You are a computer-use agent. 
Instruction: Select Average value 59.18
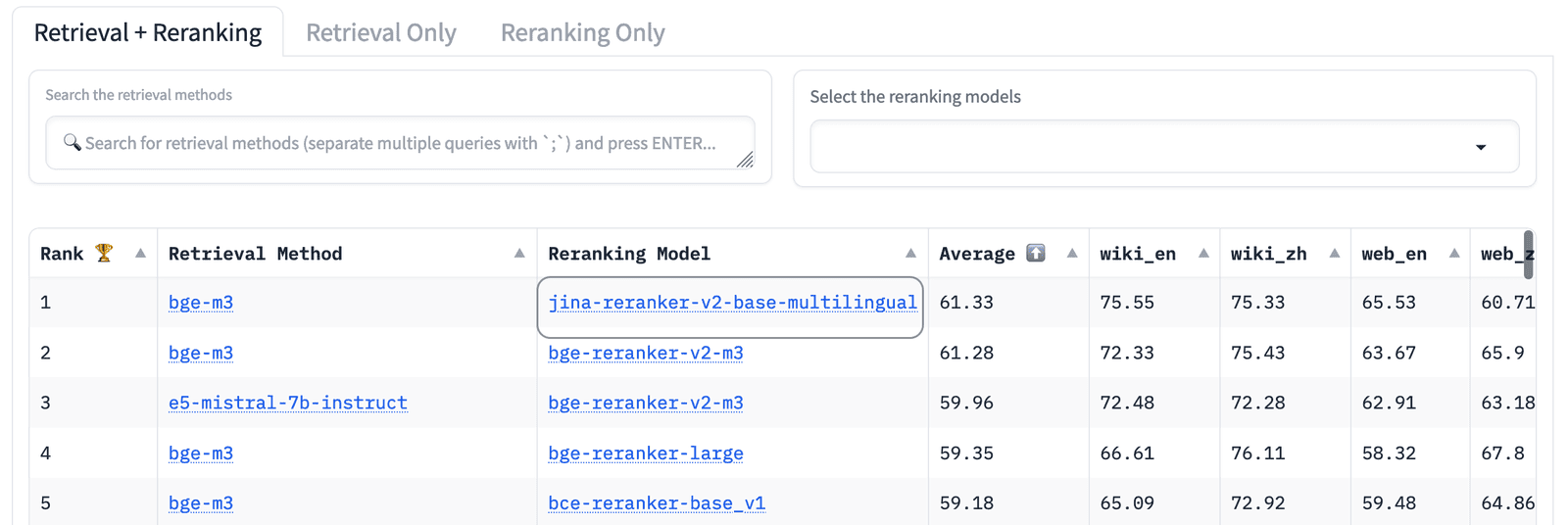point(966,503)
